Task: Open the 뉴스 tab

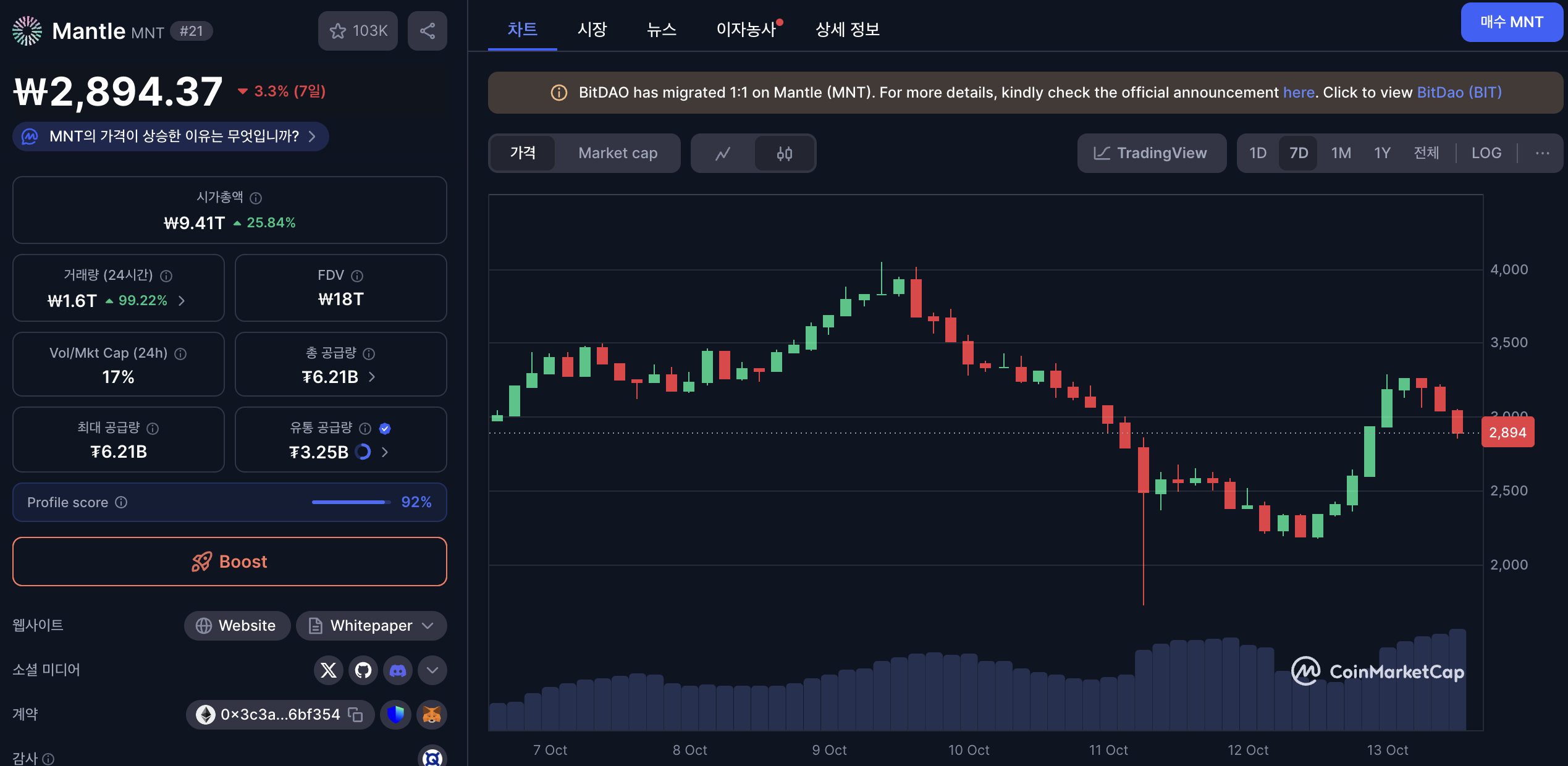Action: 661,29
